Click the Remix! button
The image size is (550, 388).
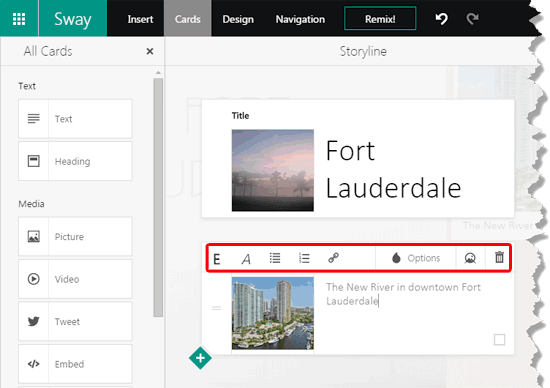point(380,19)
